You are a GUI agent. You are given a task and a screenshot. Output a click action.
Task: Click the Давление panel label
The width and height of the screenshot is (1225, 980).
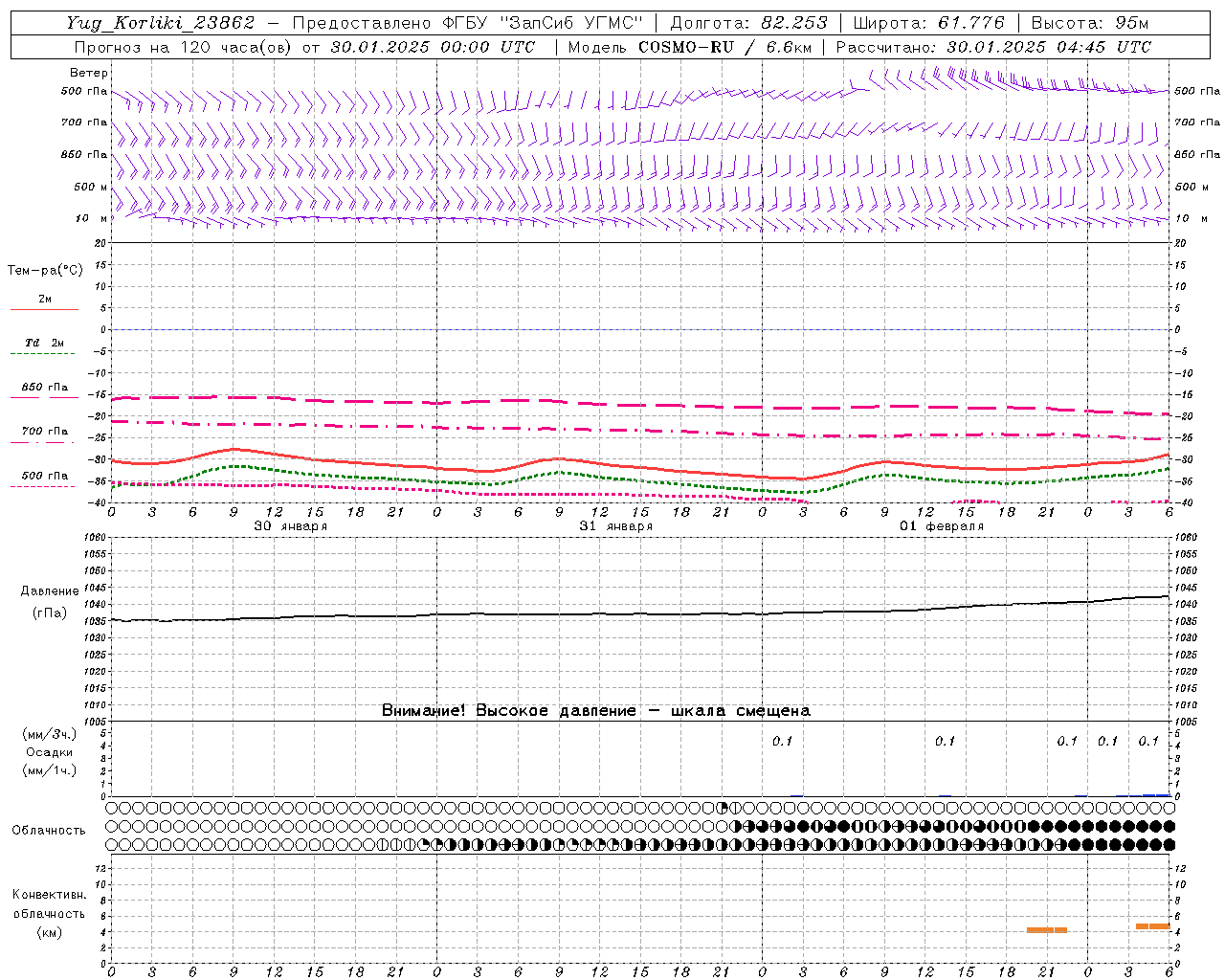click(50, 590)
